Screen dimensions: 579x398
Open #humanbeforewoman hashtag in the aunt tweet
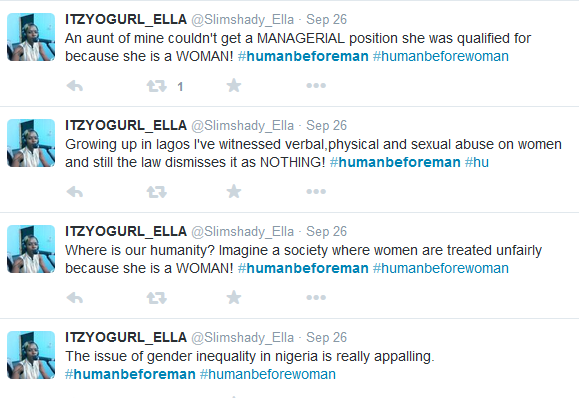coord(441,56)
